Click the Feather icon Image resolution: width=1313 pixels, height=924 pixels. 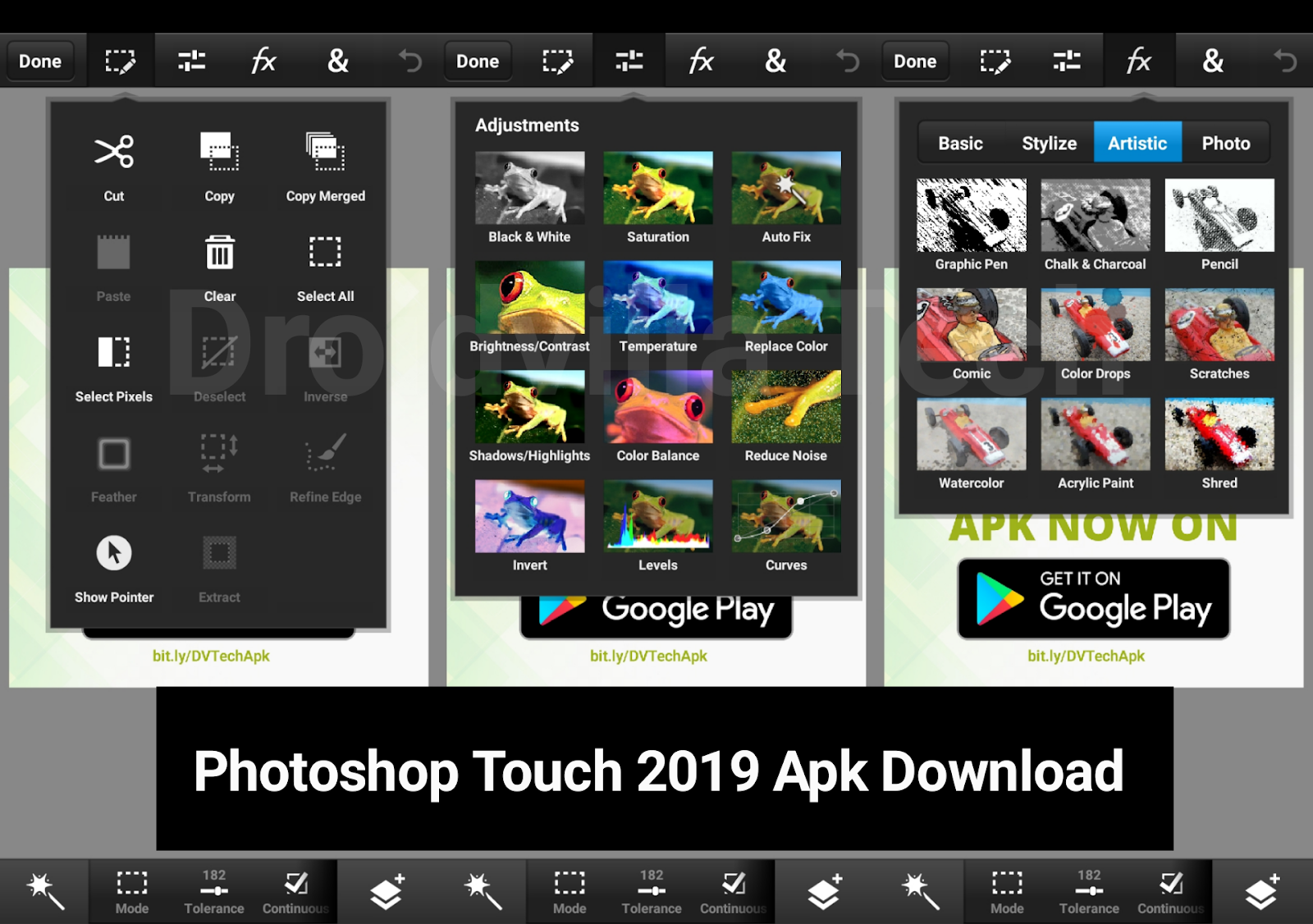click(114, 453)
